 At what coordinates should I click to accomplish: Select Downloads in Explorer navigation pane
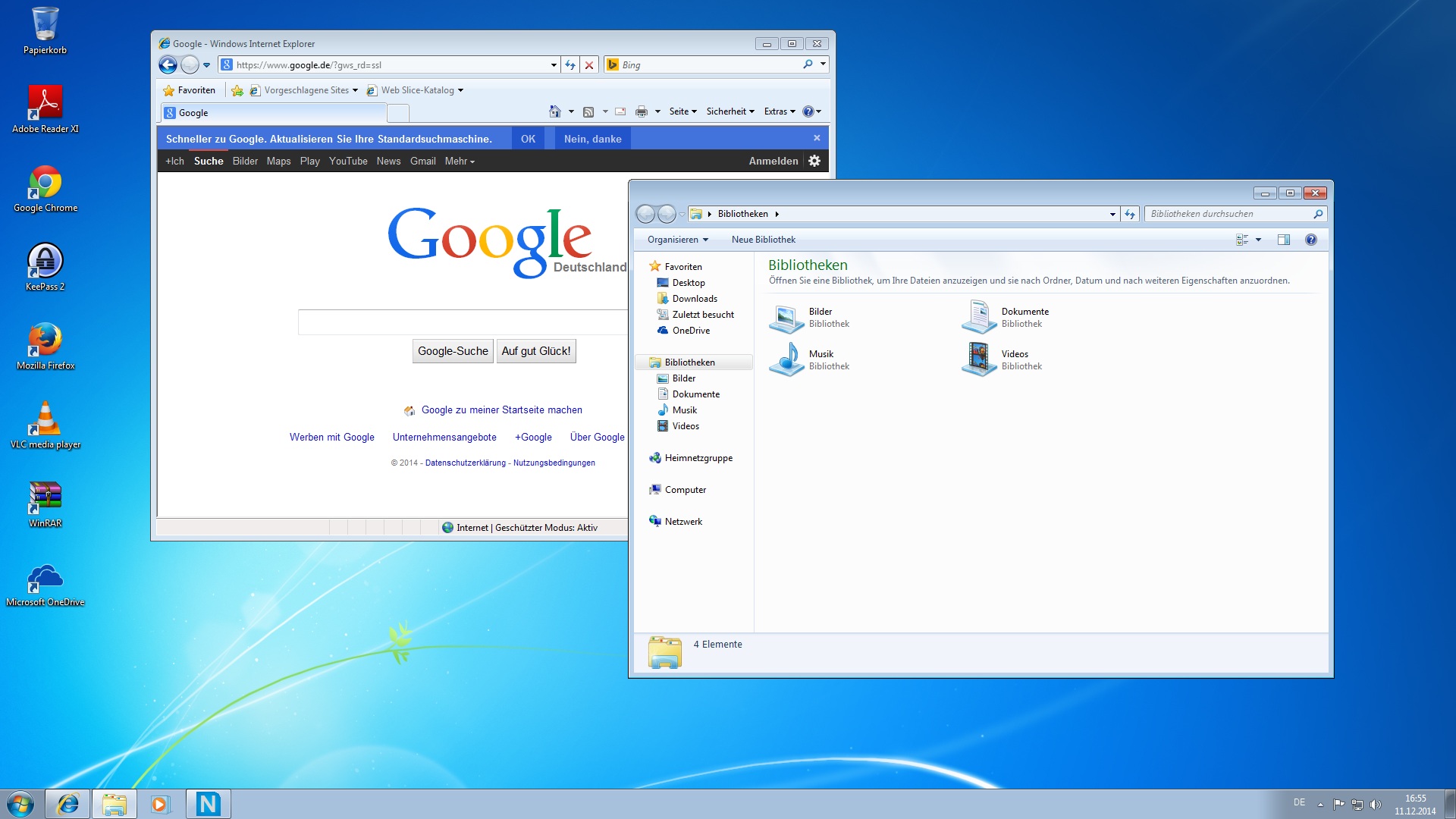694,299
